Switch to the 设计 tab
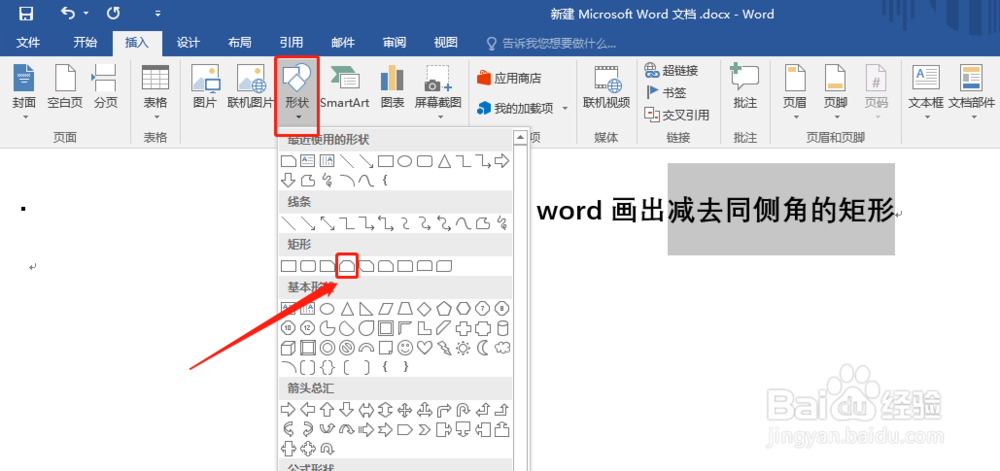The image size is (1000, 471). pos(188,43)
